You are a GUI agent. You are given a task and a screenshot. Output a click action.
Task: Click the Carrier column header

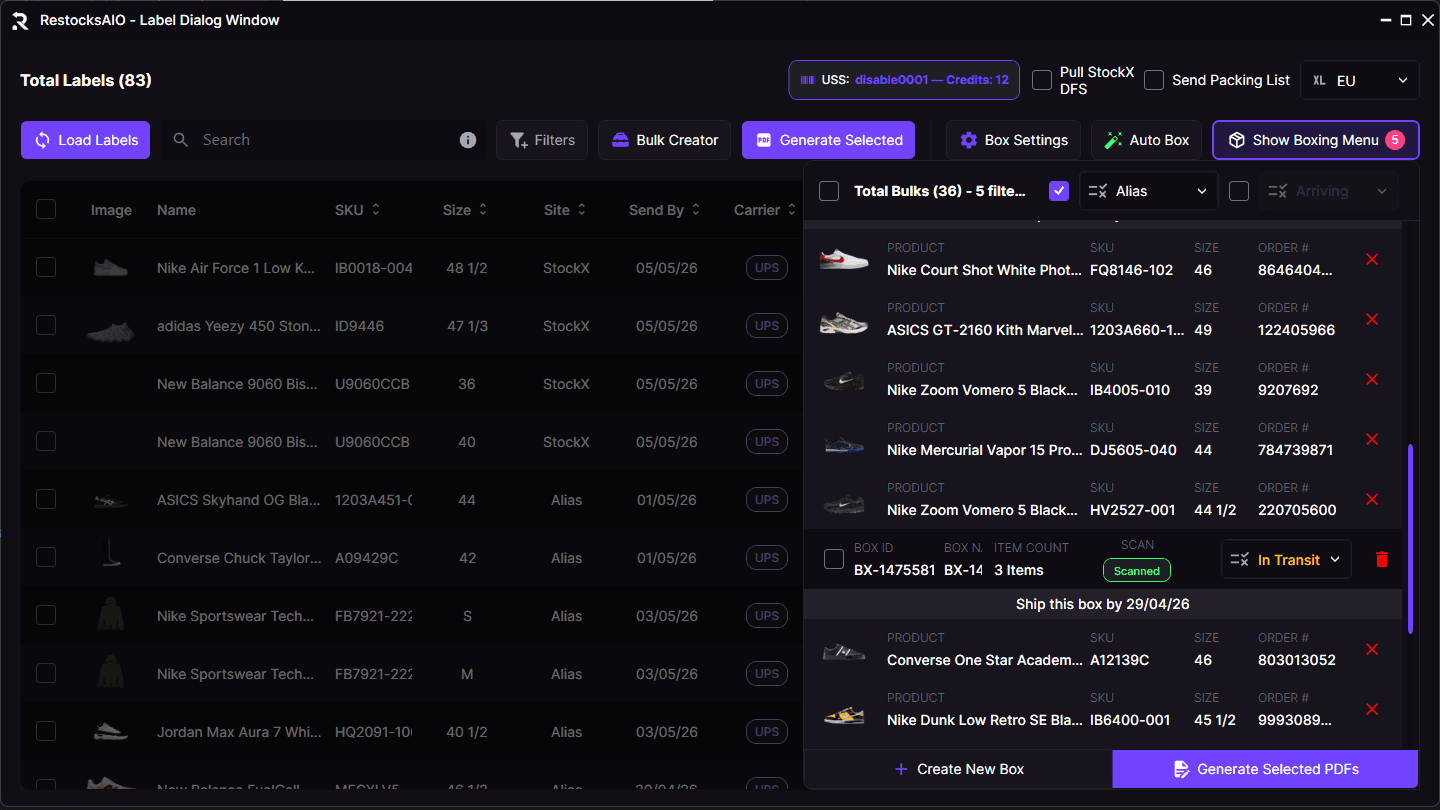(x=757, y=210)
